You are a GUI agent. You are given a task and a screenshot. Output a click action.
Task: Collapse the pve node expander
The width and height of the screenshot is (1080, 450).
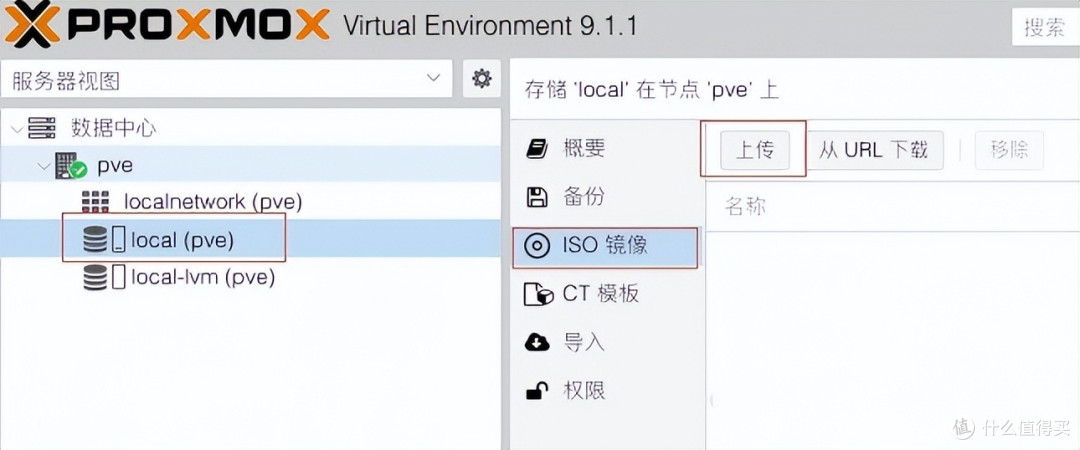pyautogui.click(x=45, y=165)
